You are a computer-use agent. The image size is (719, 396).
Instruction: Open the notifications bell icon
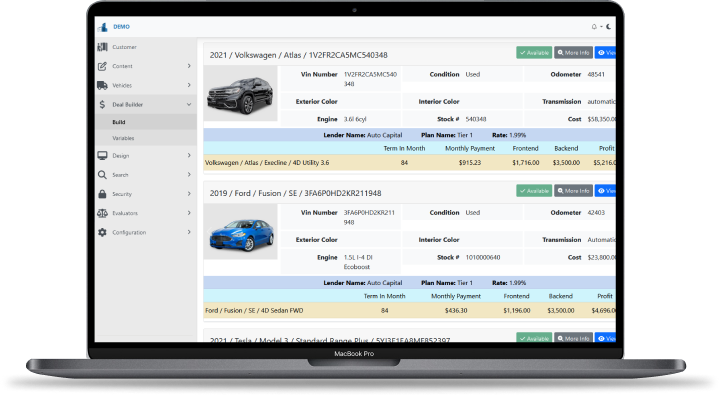click(594, 27)
